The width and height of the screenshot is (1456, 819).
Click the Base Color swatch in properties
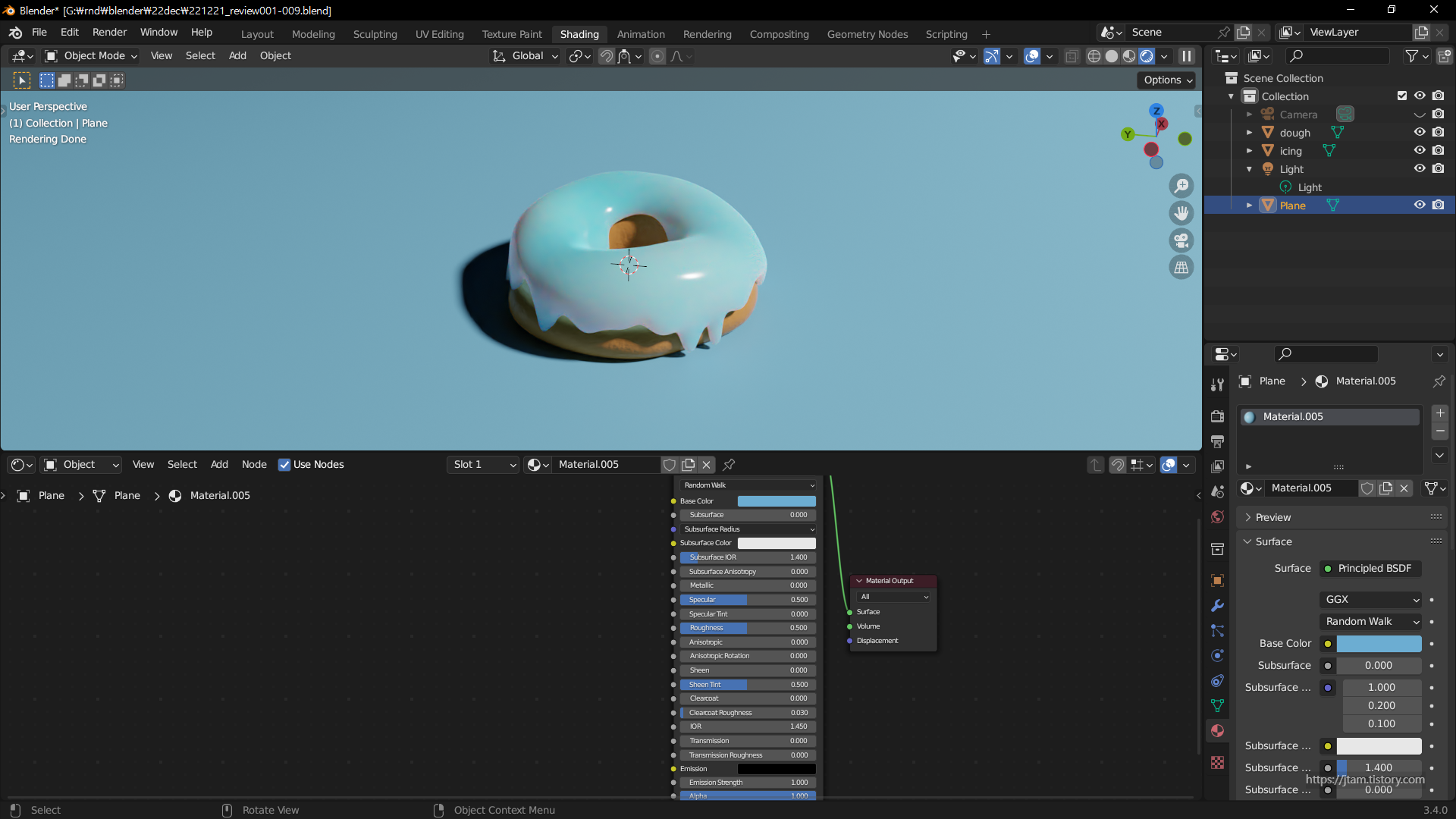click(1379, 643)
